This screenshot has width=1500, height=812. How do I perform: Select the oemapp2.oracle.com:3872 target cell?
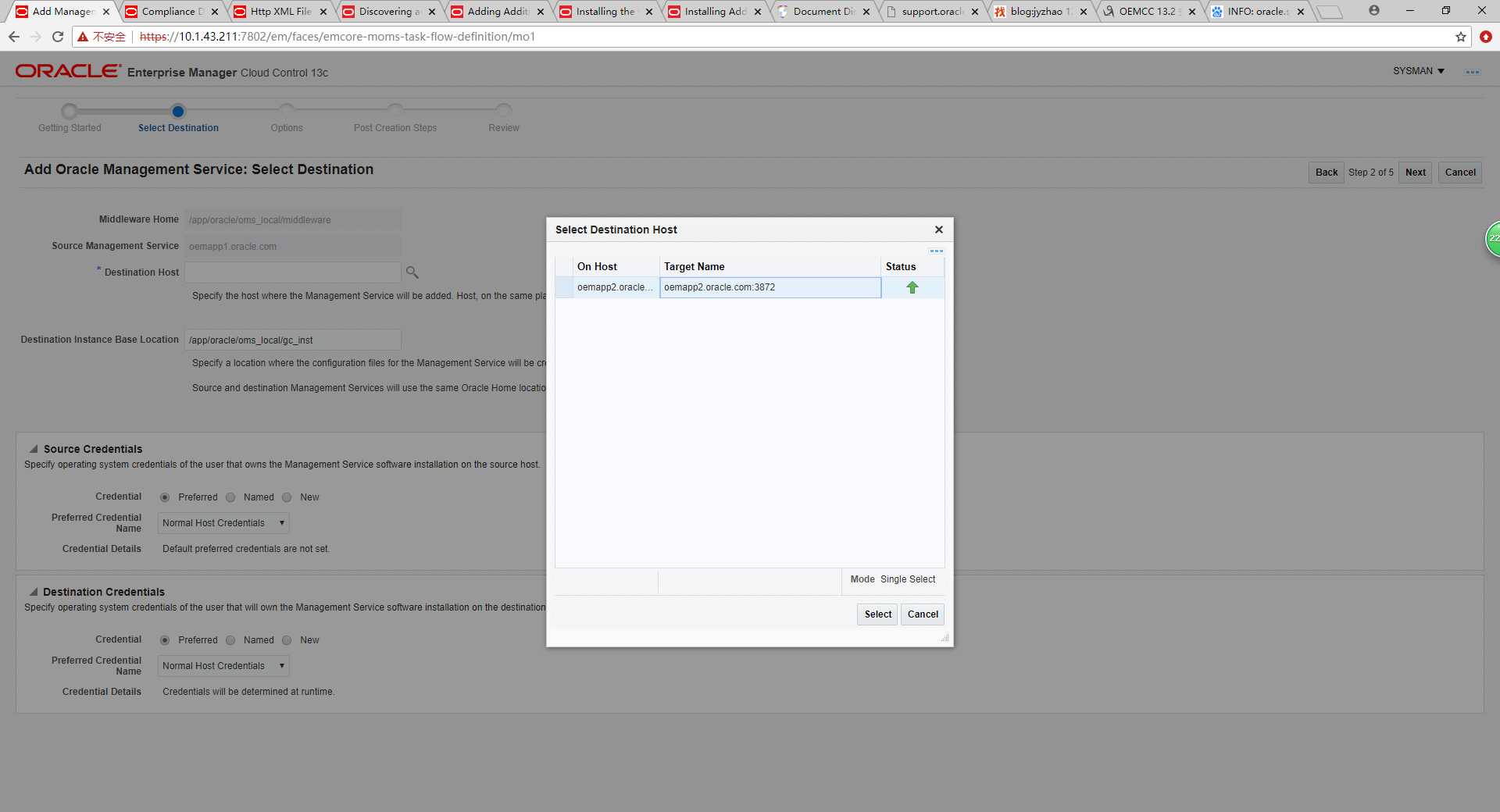tap(770, 287)
